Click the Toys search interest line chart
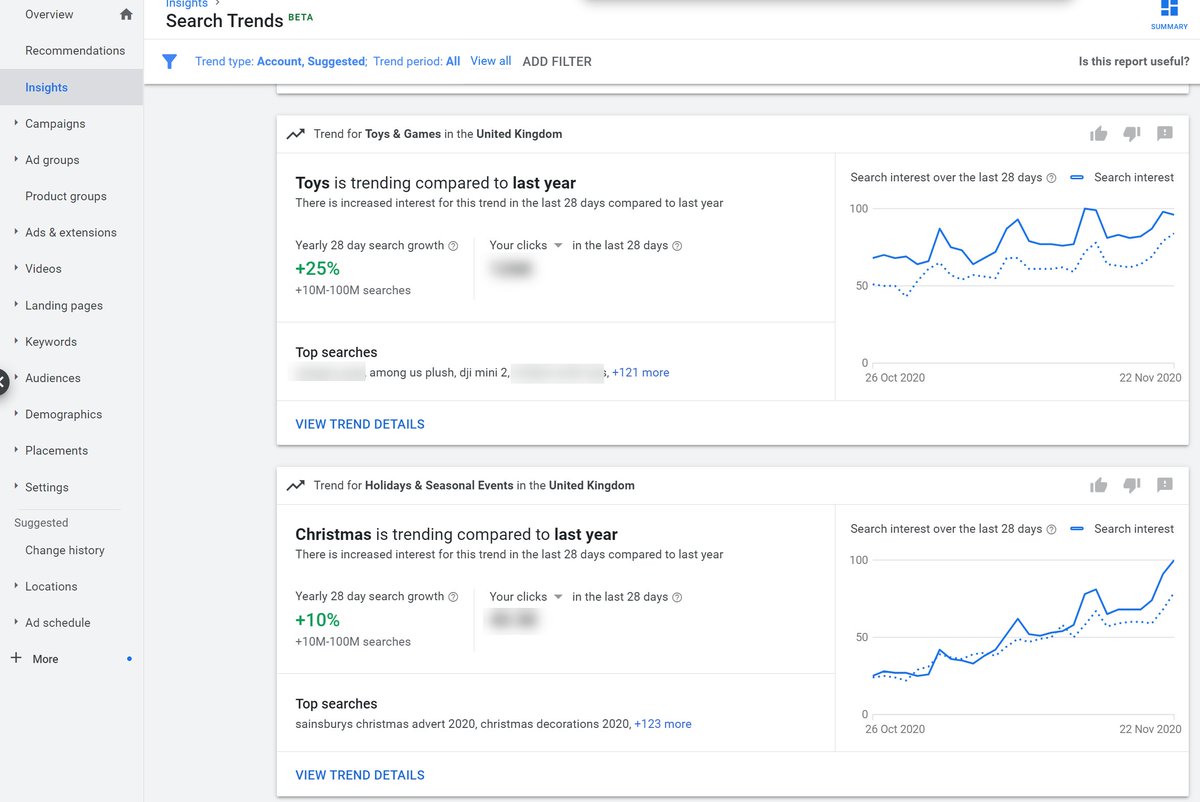This screenshot has height=802, width=1200. point(1022,285)
